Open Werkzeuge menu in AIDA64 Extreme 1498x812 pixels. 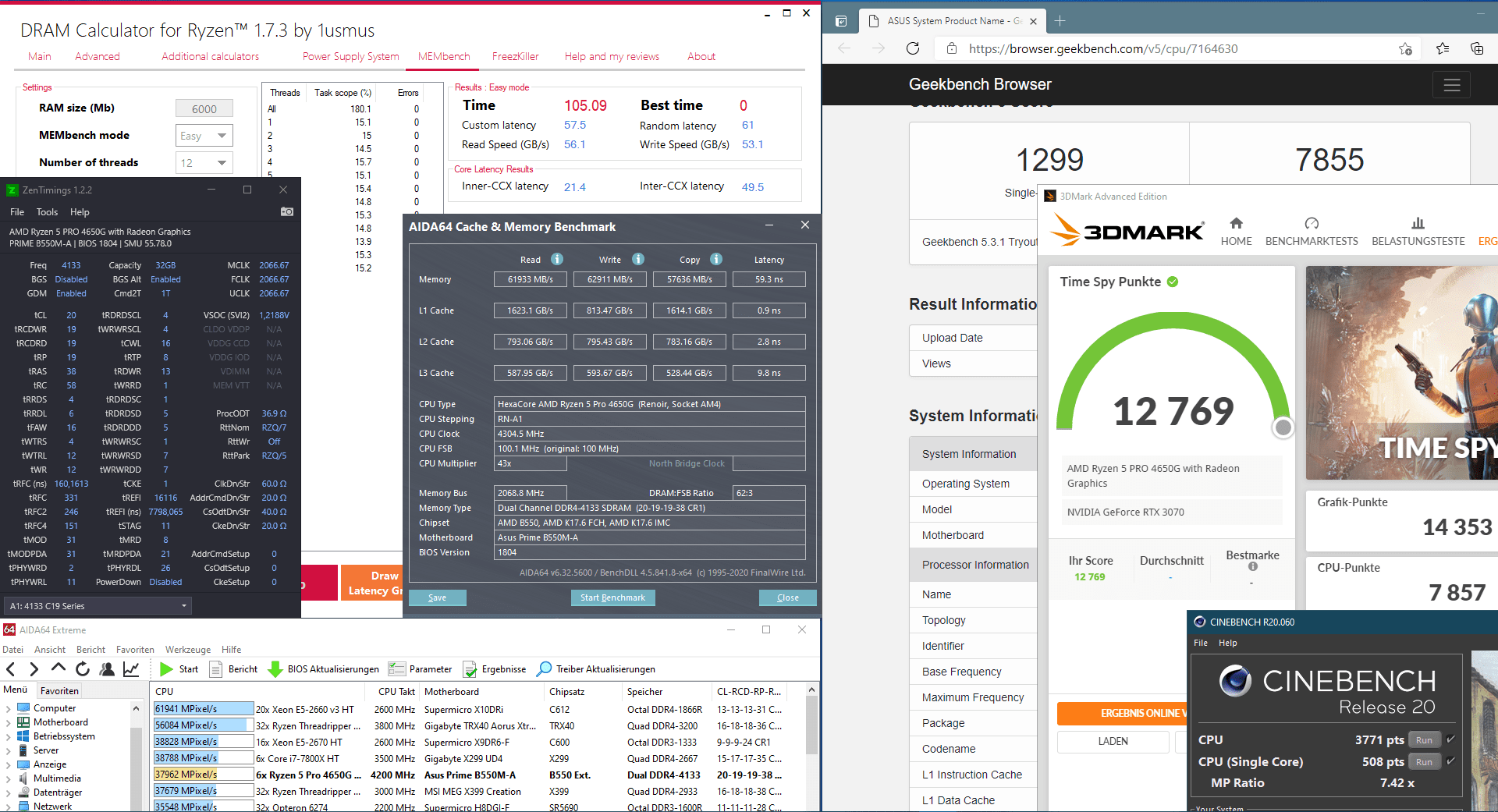pos(188,649)
